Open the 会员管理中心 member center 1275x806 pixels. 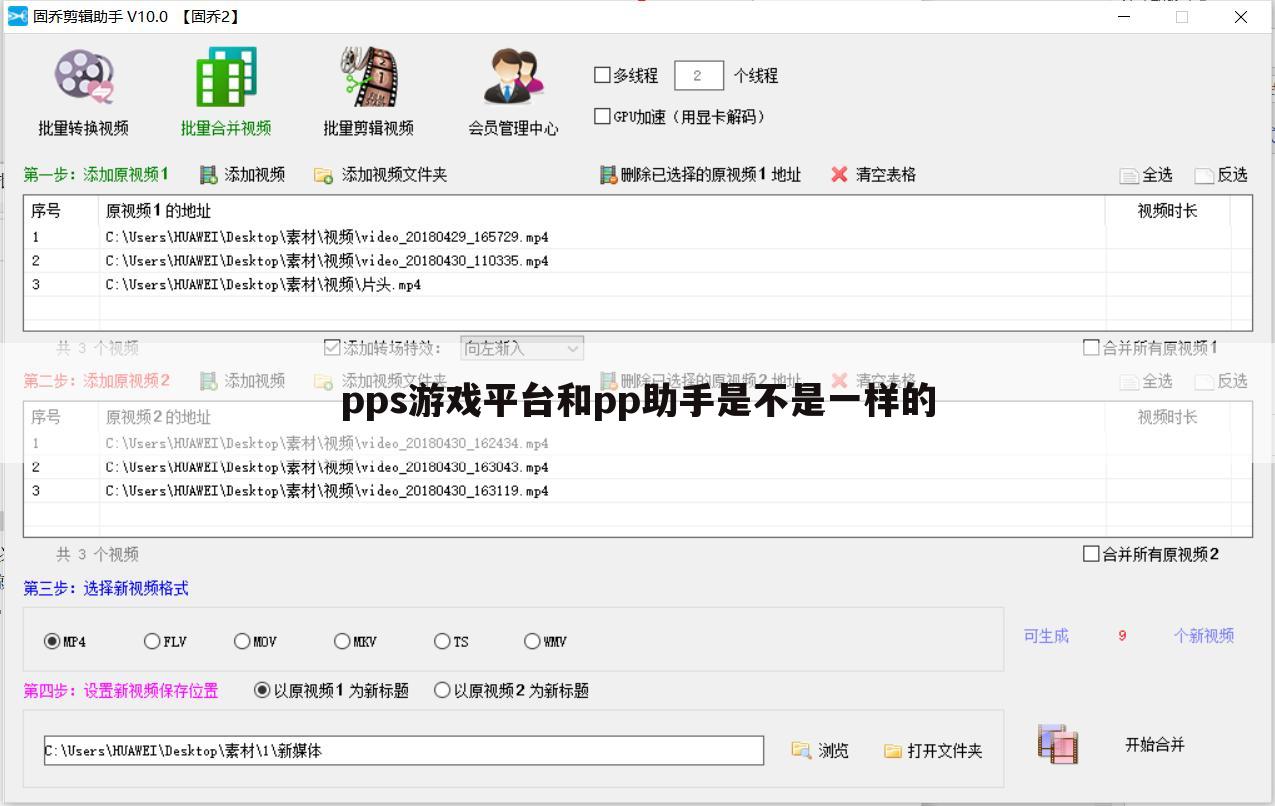[513, 90]
